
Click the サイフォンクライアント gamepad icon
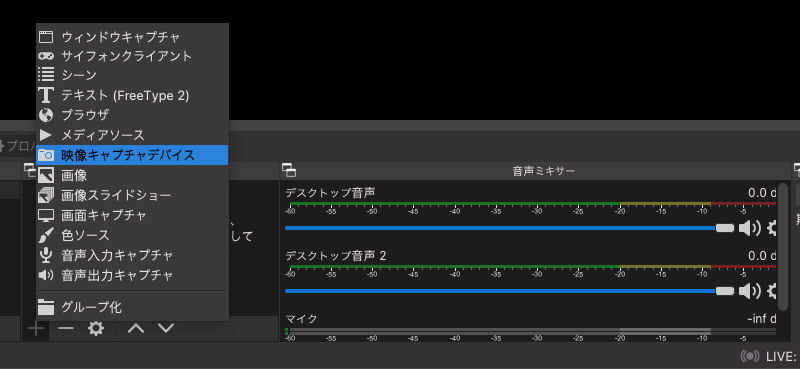[x=46, y=56]
